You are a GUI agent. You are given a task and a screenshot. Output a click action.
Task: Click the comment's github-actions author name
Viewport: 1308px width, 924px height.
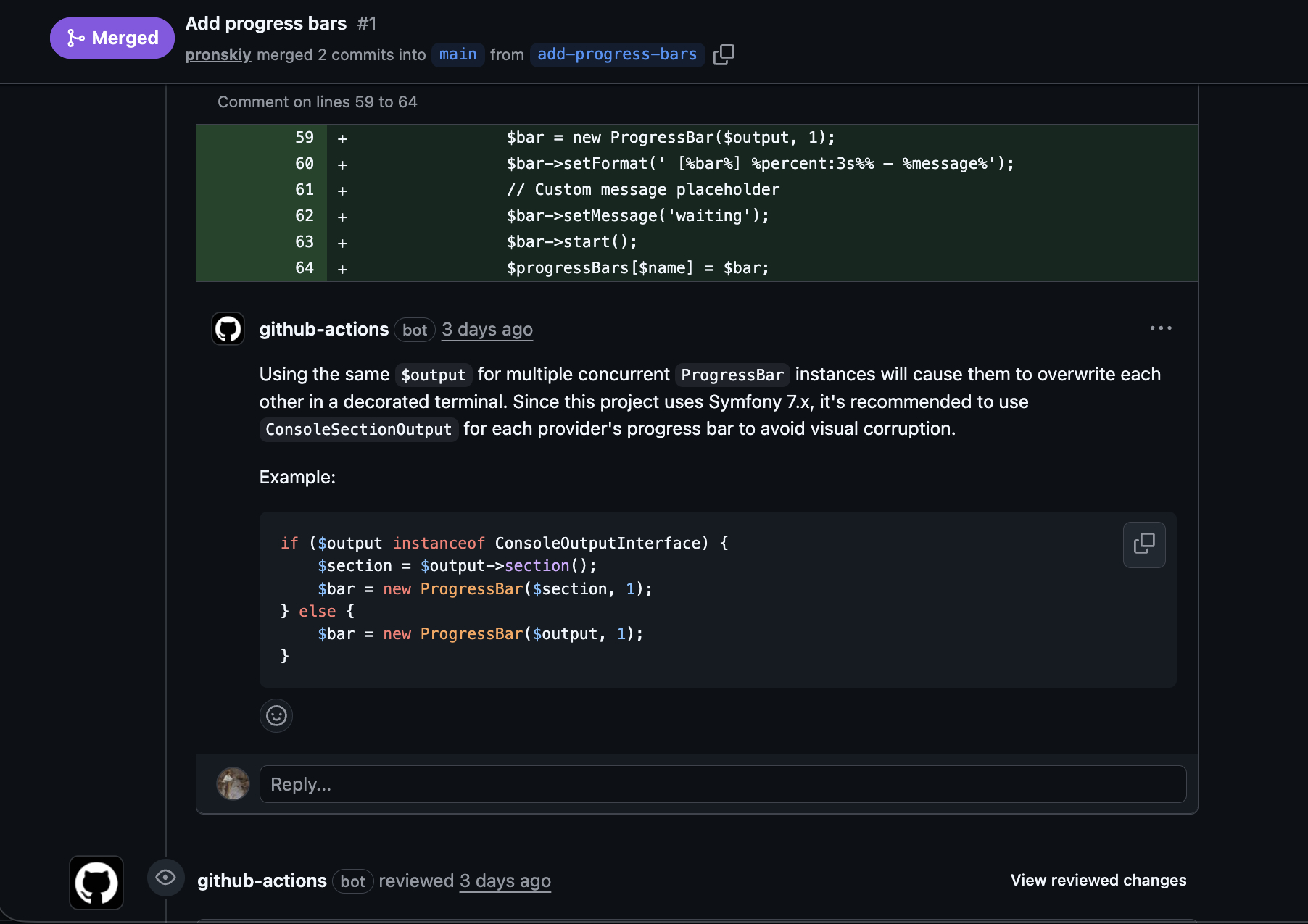click(x=324, y=330)
